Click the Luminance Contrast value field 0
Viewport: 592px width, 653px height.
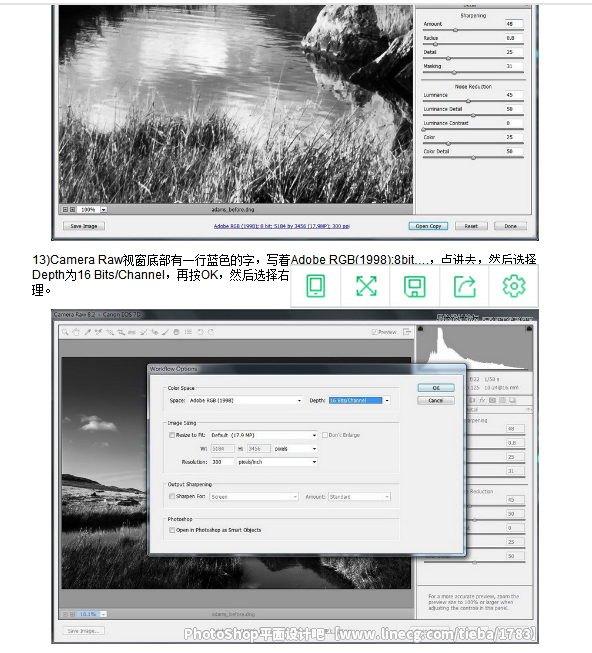pyautogui.click(x=514, y=123)
